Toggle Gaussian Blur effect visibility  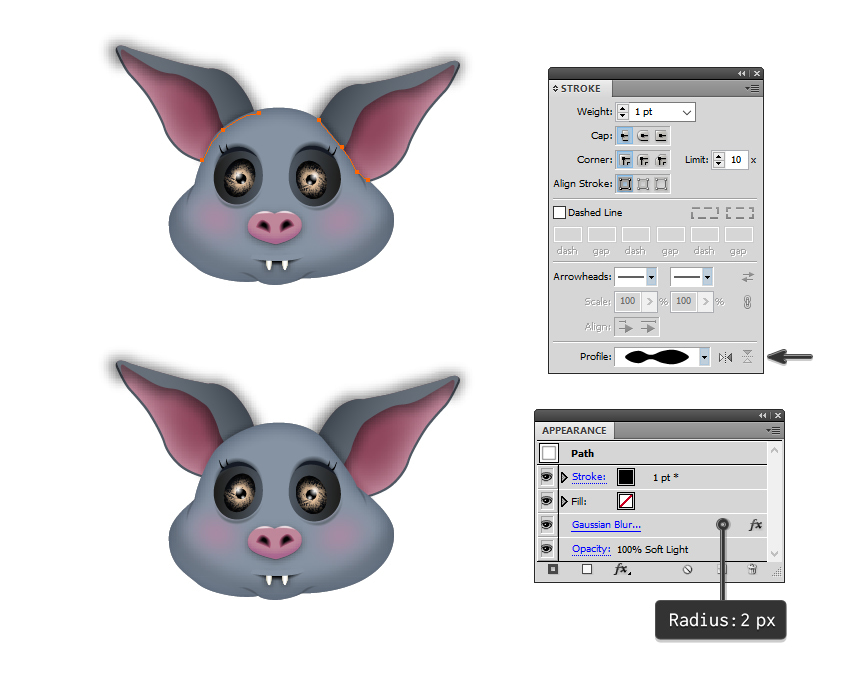(x=546, y=524)
